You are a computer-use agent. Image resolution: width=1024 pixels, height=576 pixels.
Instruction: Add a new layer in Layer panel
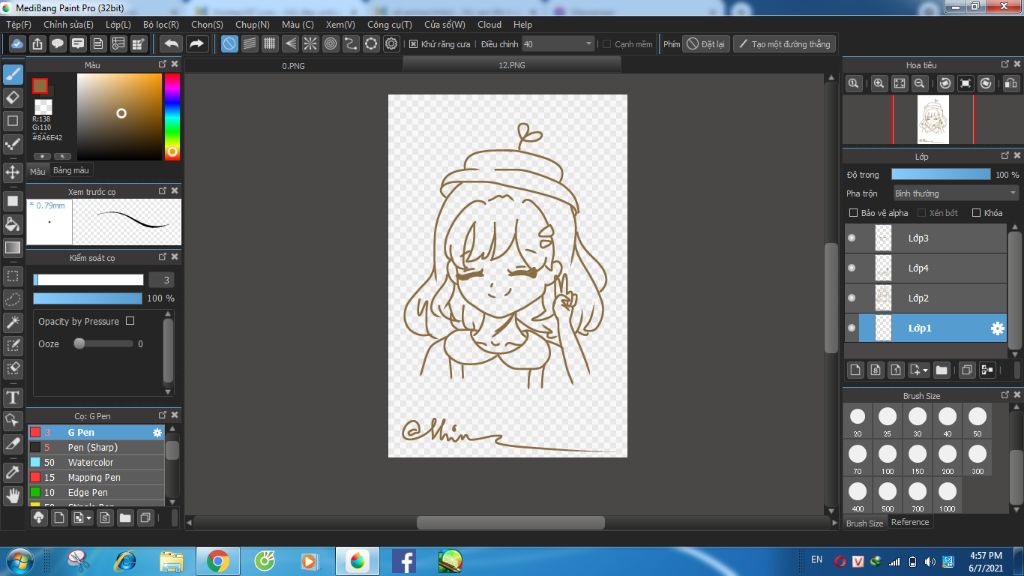(856, 370)
